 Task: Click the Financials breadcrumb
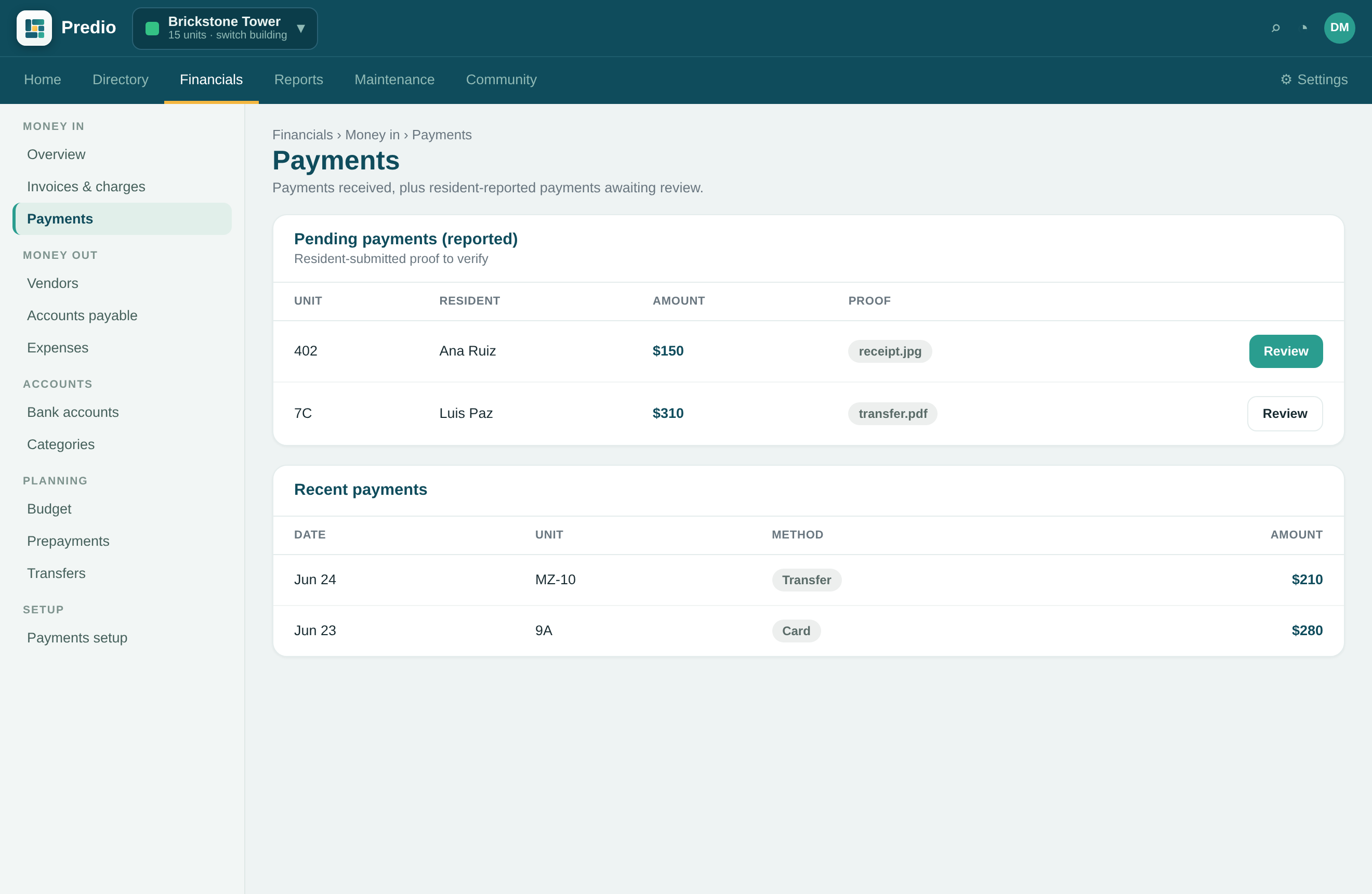click(302, 135)
